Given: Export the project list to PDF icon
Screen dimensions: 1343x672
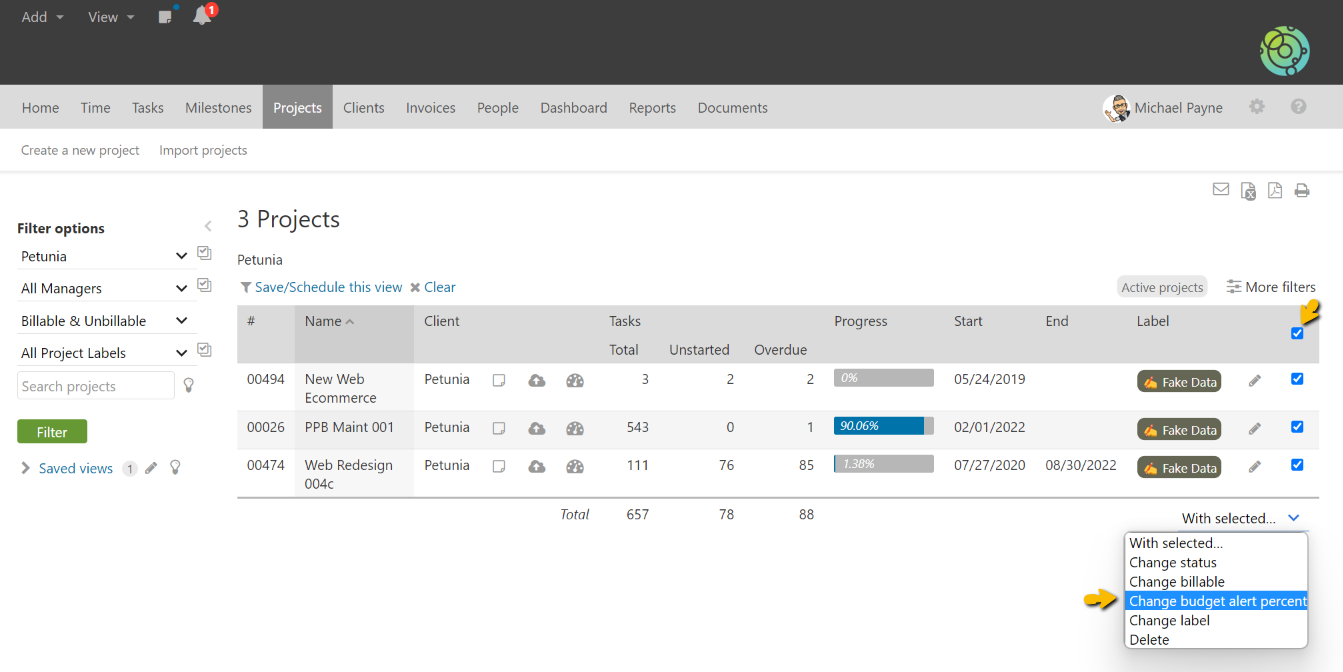Looking at the screenshot, I should (x=1275, y=190).
